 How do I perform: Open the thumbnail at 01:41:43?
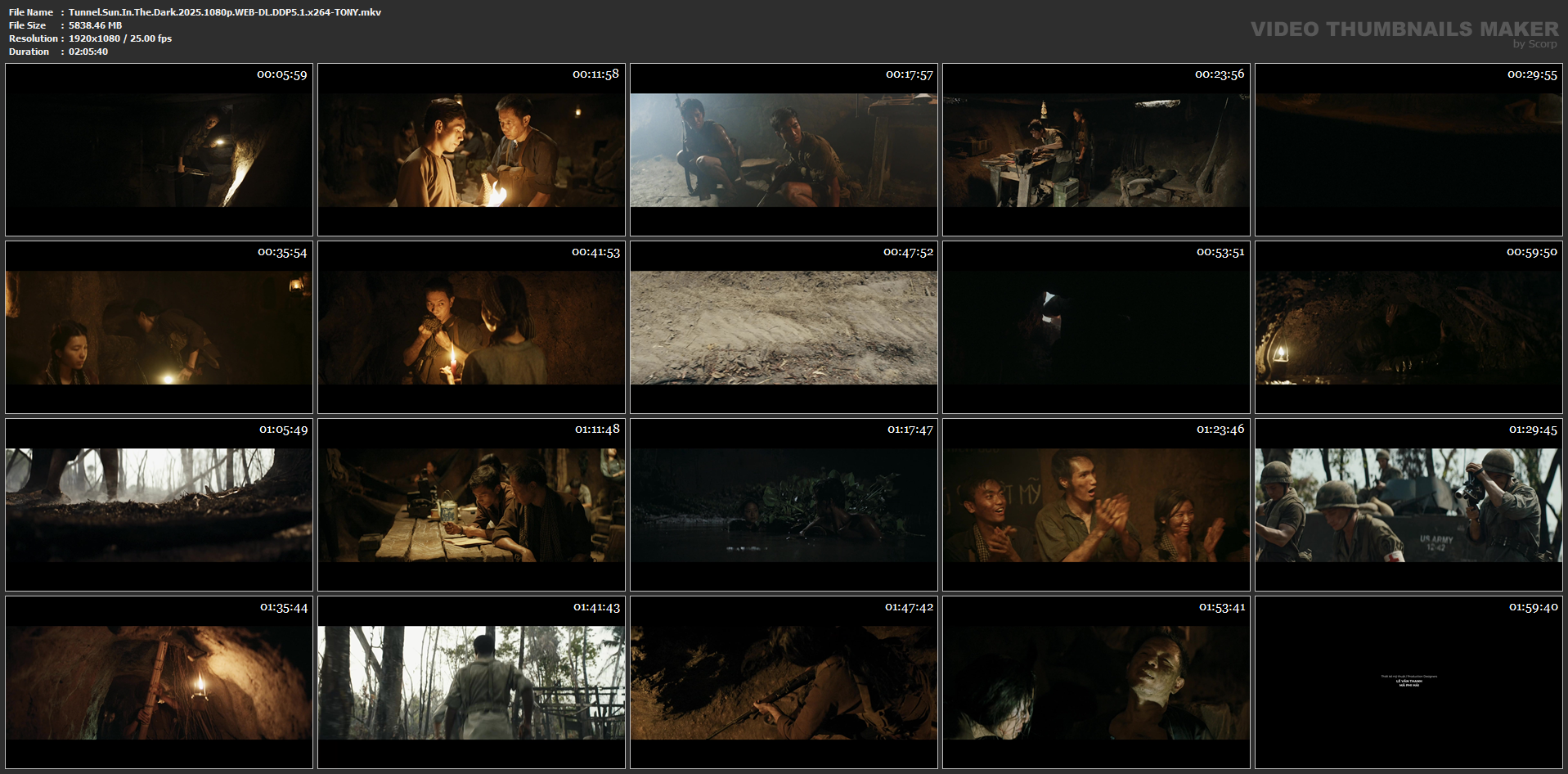pos(471,682)
